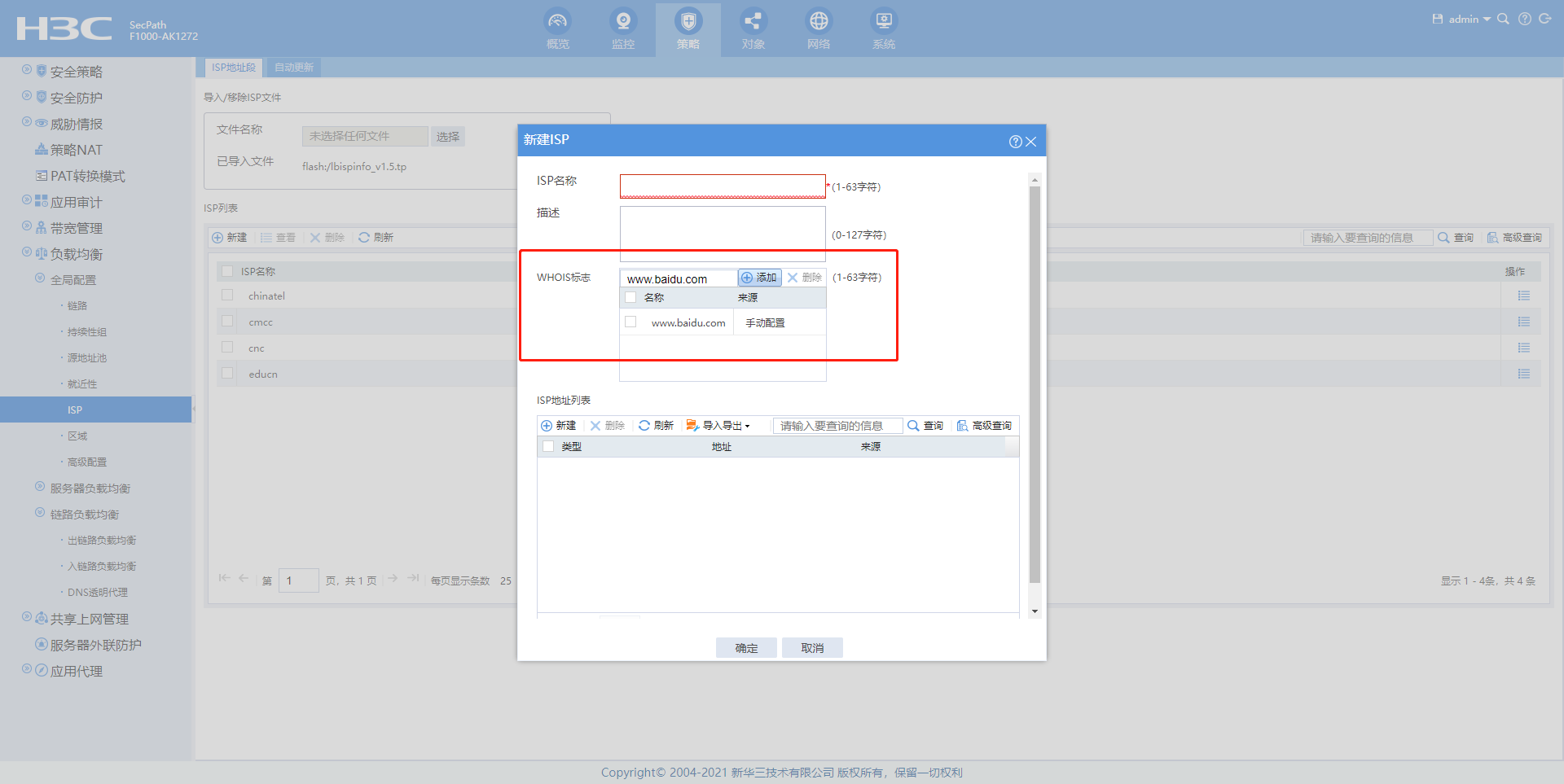The width and height of the screenshot is (1564, 784).
Task: Open the 系统 system icon
Action: (884, 21)
